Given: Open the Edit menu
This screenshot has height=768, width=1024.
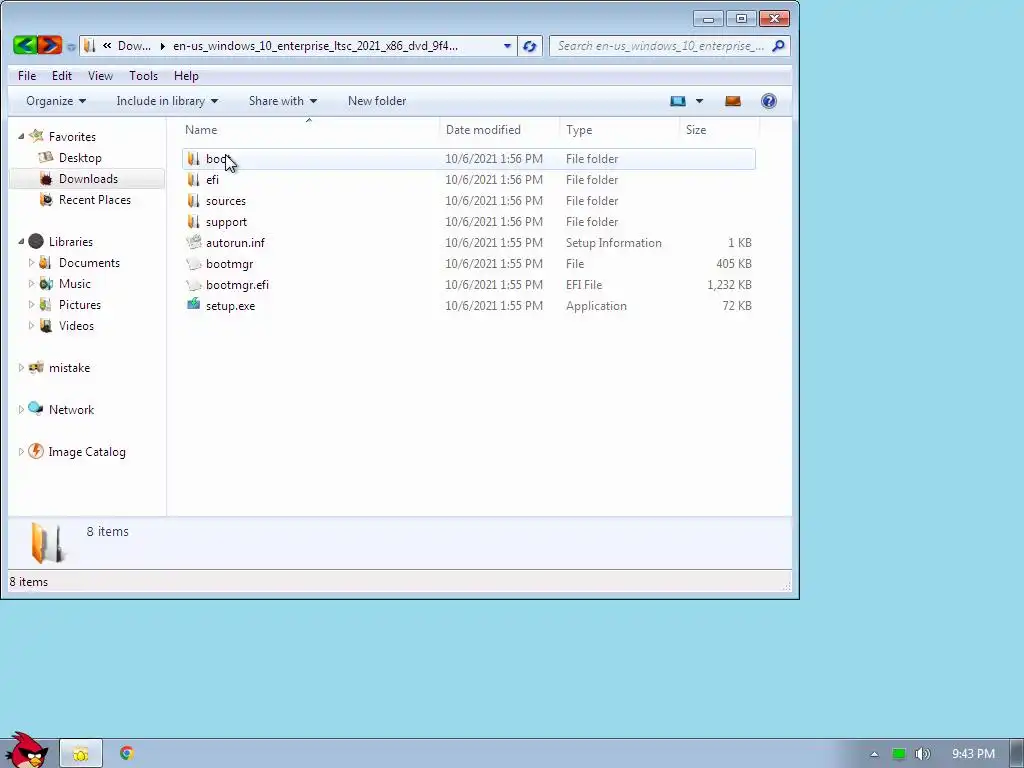Looking at the screenshot, I should pos(62,76).
